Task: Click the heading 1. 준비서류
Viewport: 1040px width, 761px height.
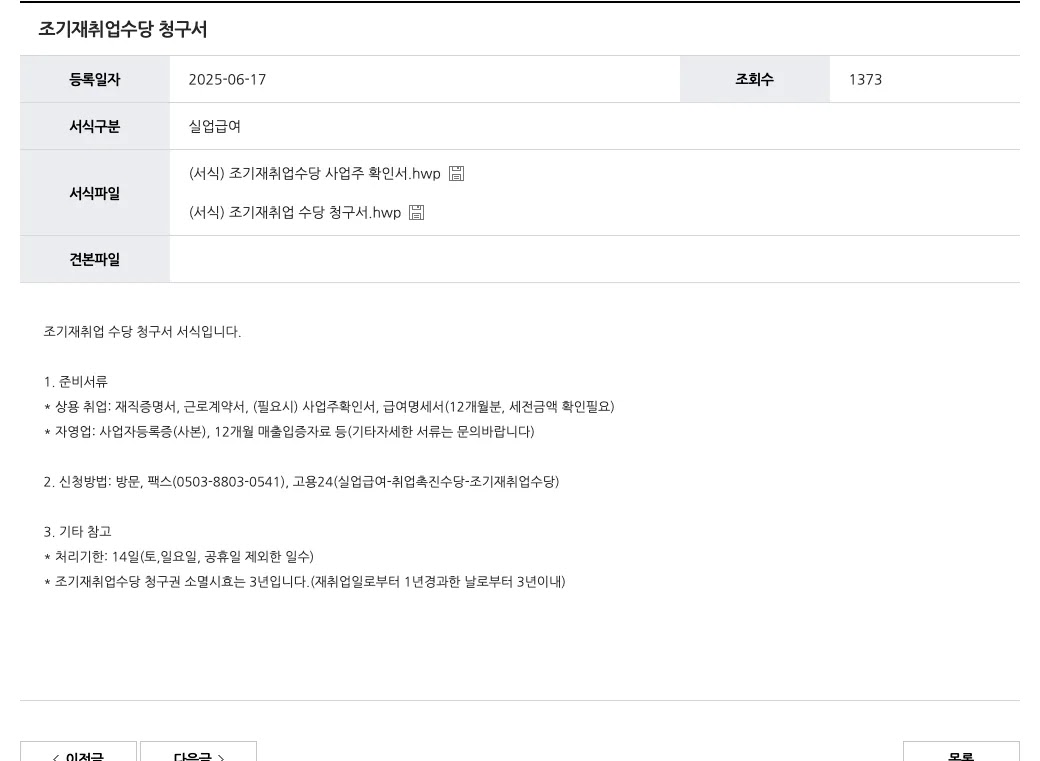Action: click(76, 381)
